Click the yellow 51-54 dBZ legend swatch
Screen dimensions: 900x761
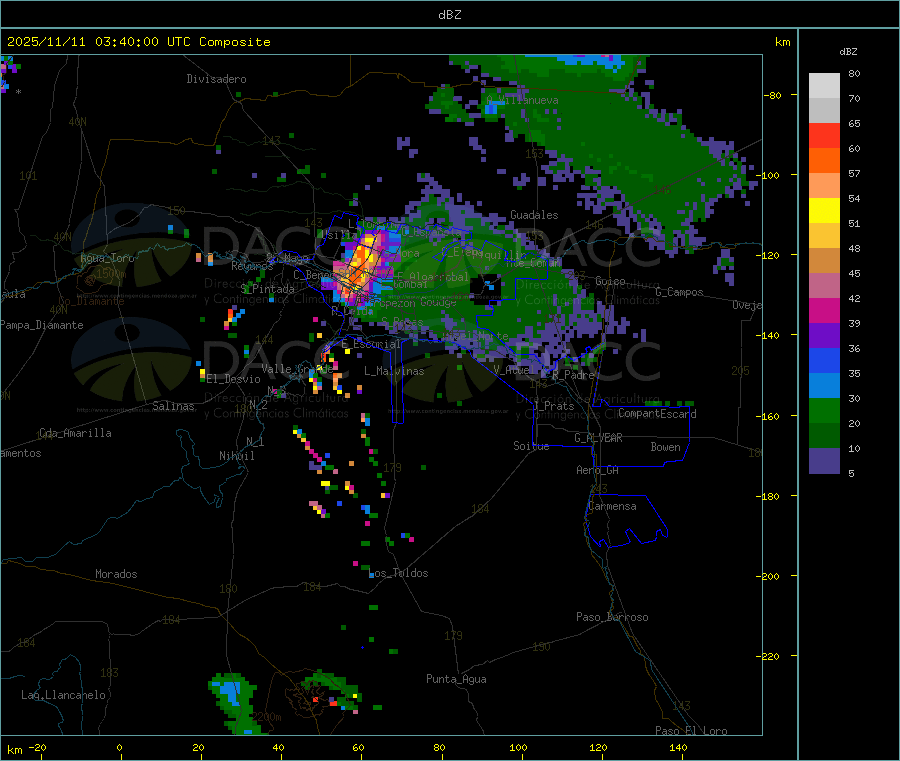[x=824, y=211]
